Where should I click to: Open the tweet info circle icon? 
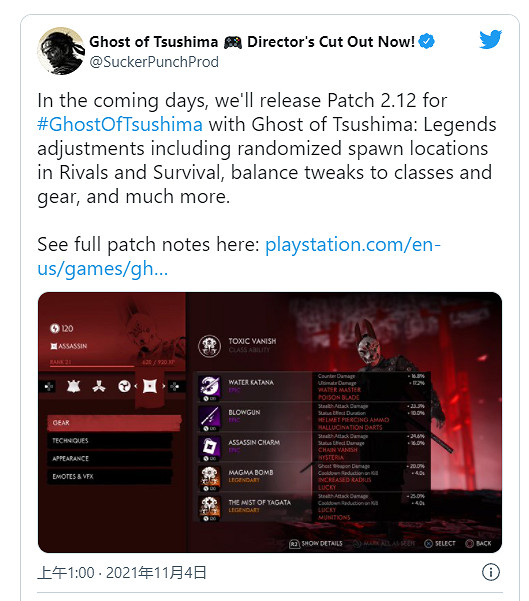pyautogui.click(x=491, y=572)
